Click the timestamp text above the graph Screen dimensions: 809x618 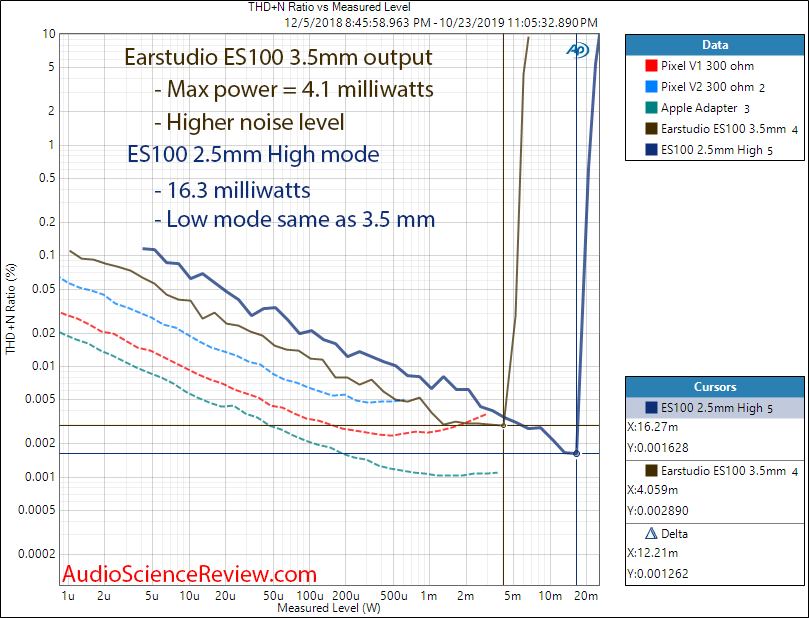click(441, 23)
